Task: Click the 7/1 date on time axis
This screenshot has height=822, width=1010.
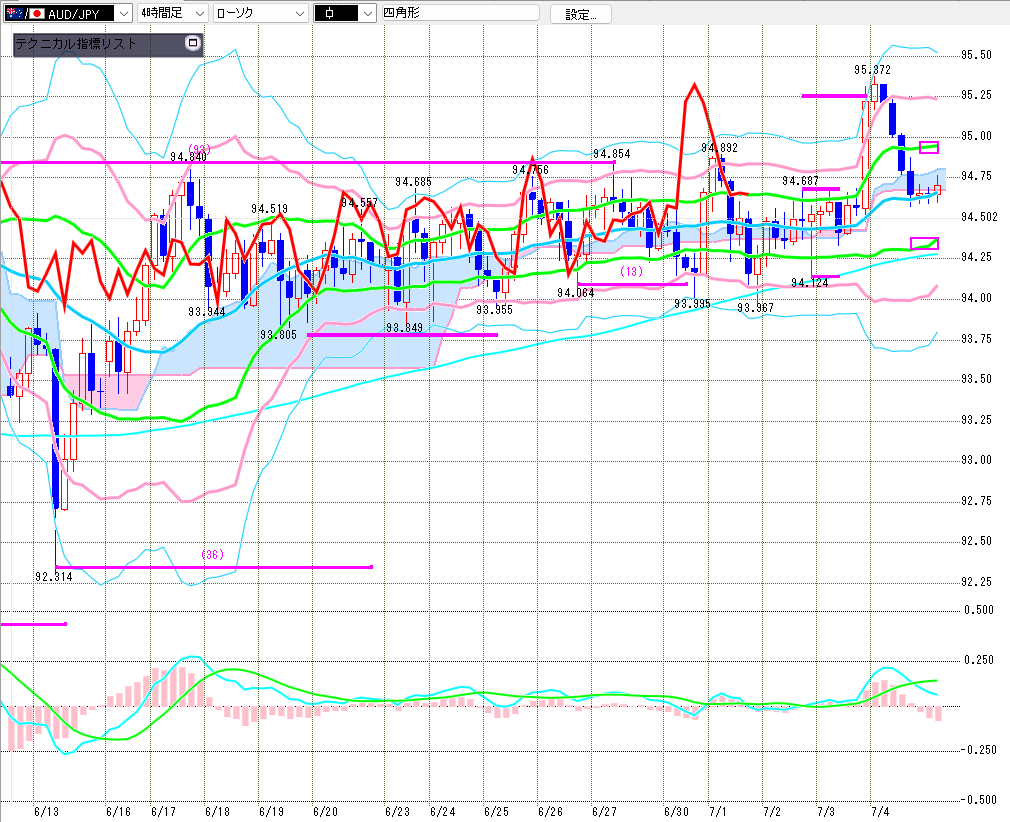Action: coord(718,812)
